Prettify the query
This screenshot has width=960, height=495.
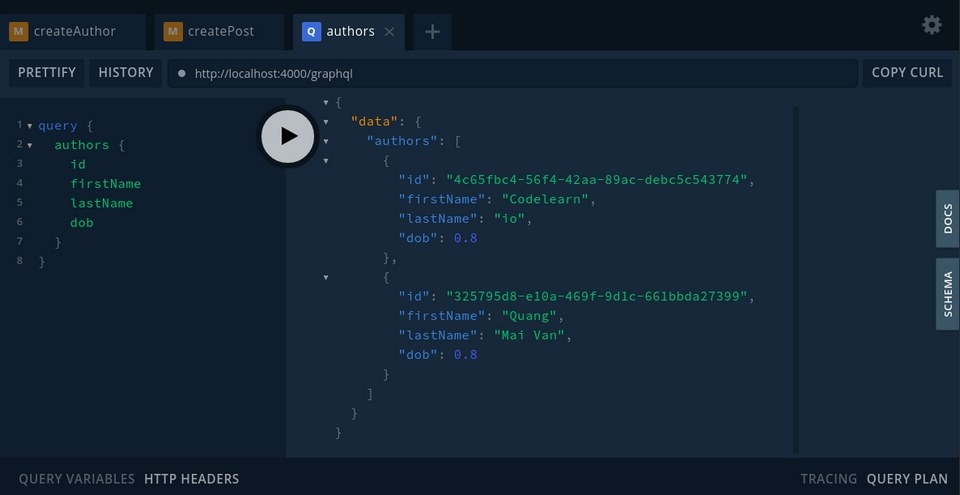pos(47,73)
